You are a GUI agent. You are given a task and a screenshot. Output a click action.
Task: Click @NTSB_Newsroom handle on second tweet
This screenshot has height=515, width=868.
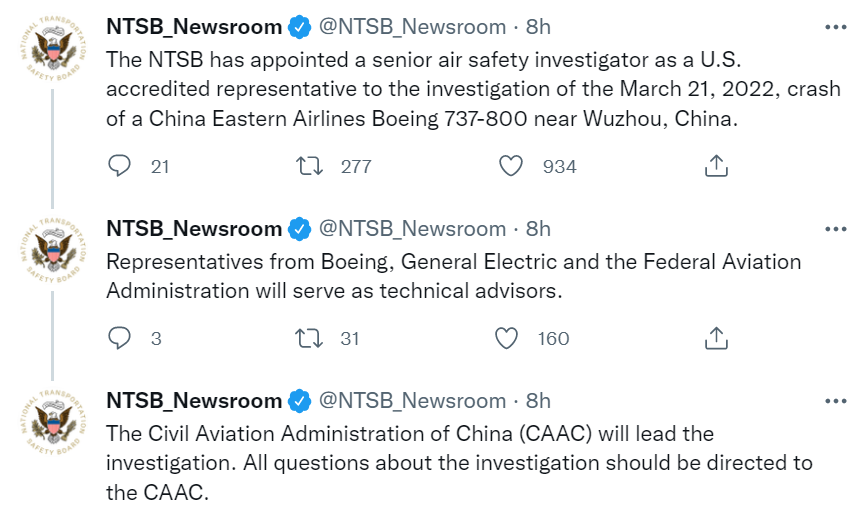click(412, 229)
